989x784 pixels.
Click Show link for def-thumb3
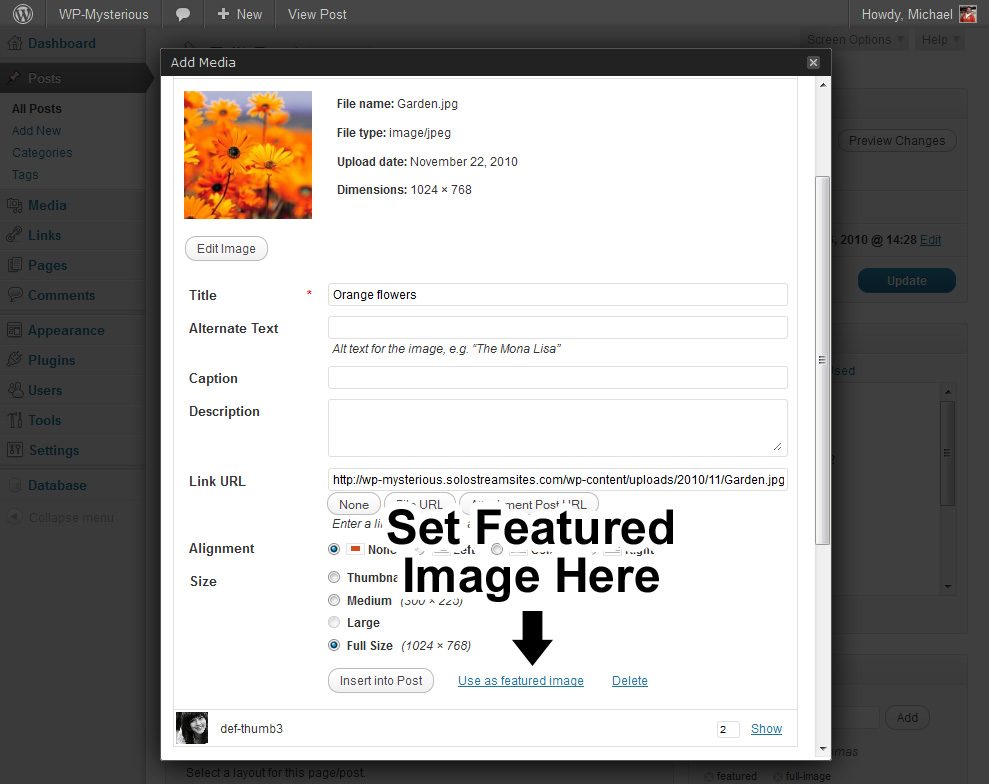[x=766, y=728]
